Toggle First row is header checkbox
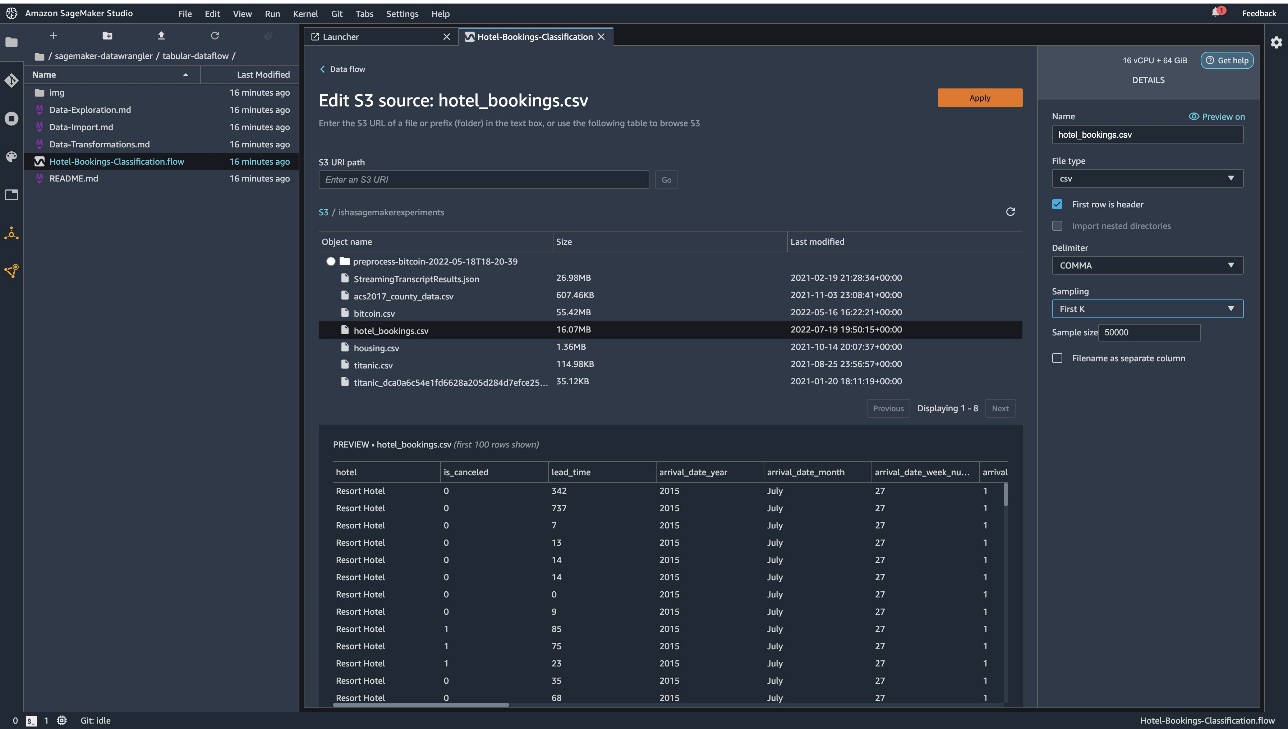The image size is (1288, 729). (x=1057, y=204)
